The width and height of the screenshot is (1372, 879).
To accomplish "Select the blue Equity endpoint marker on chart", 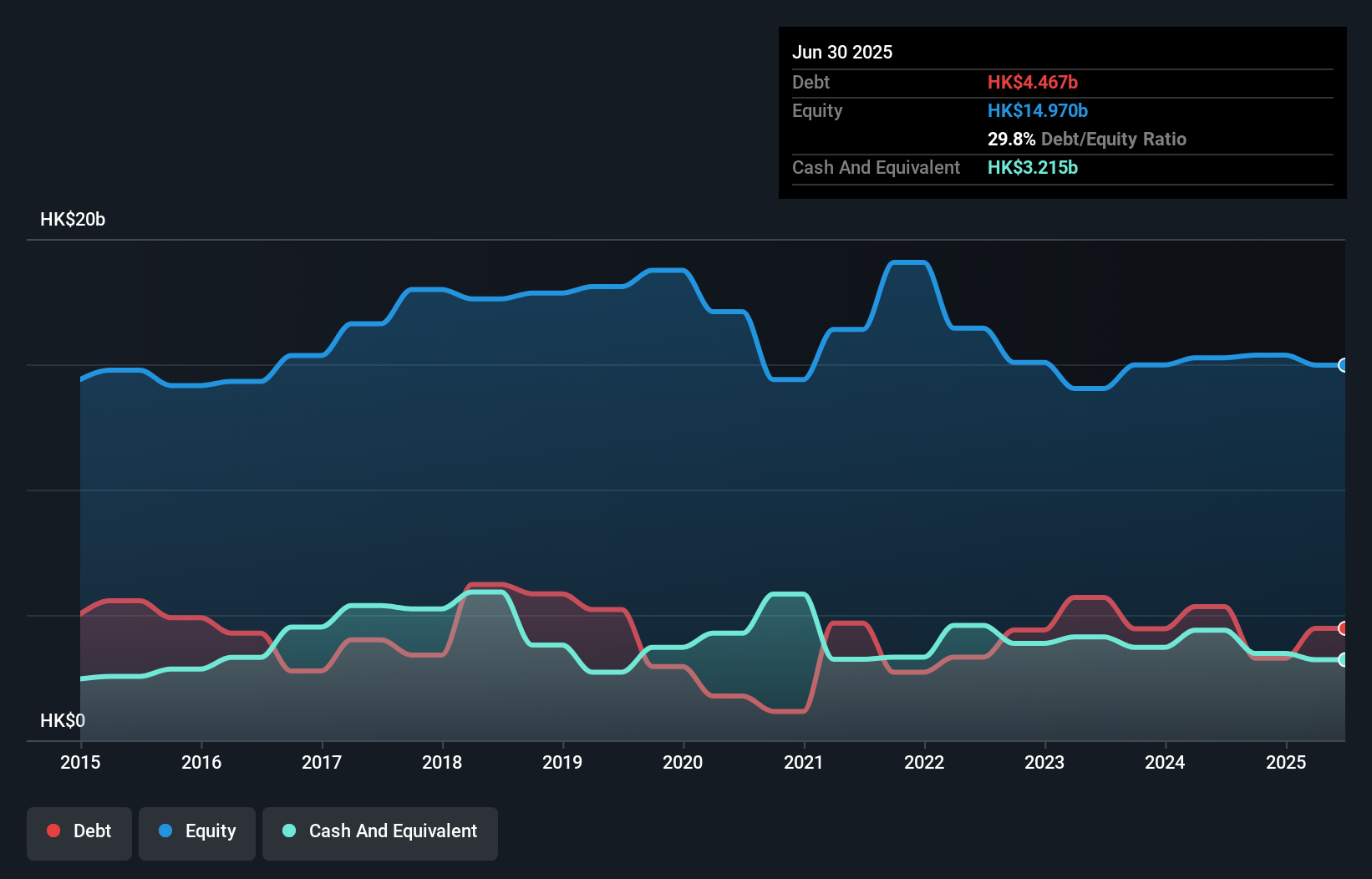I will 1344,365.
